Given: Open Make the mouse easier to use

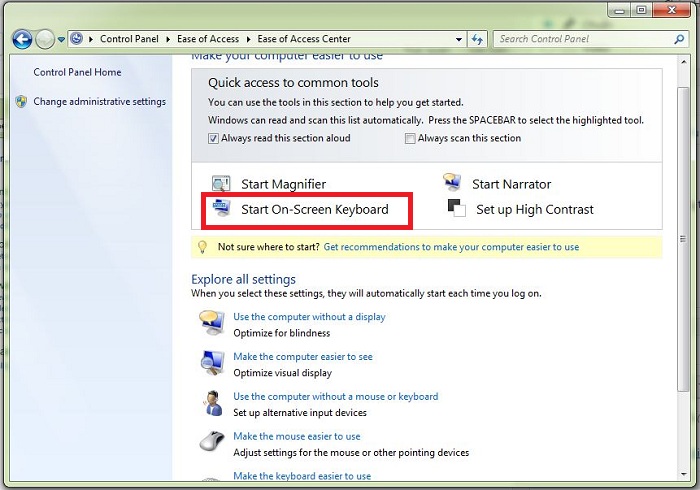Looking at the screenshot, I should click(x=297, y=436).
